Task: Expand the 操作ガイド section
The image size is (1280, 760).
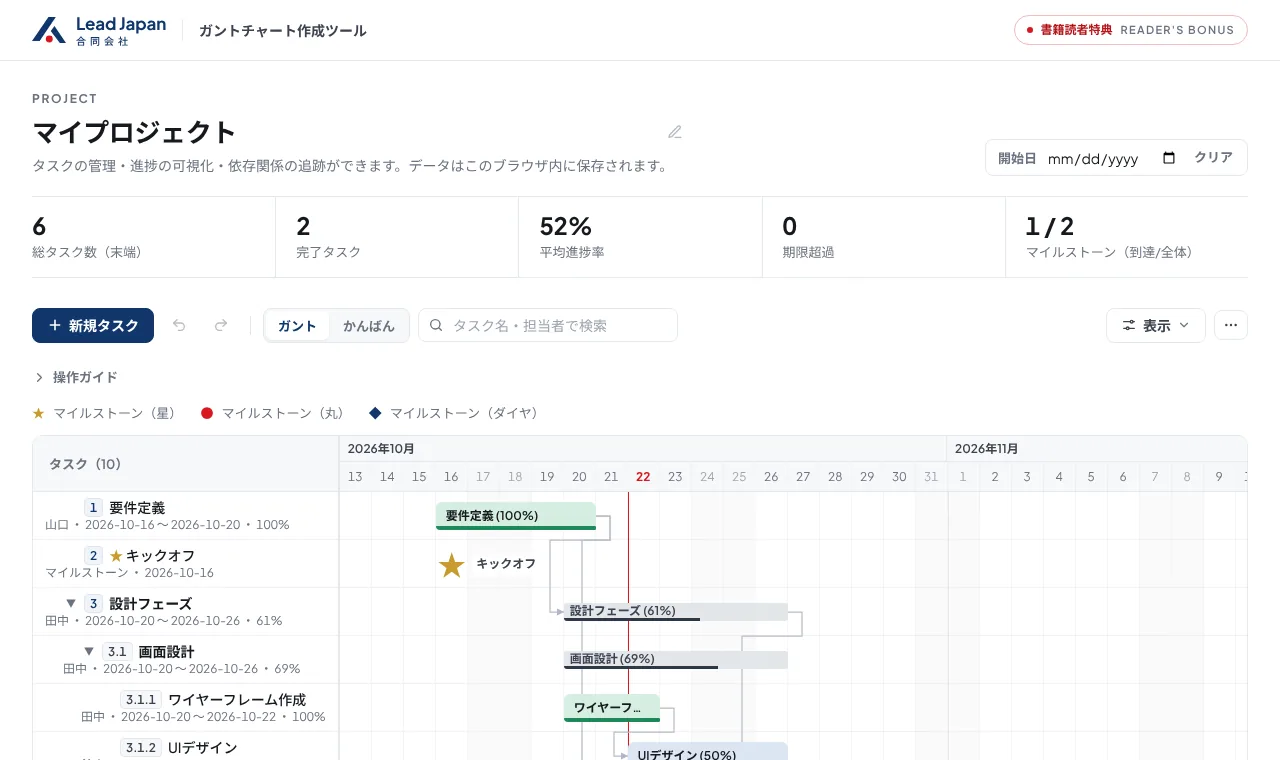Action: (75, 377)
